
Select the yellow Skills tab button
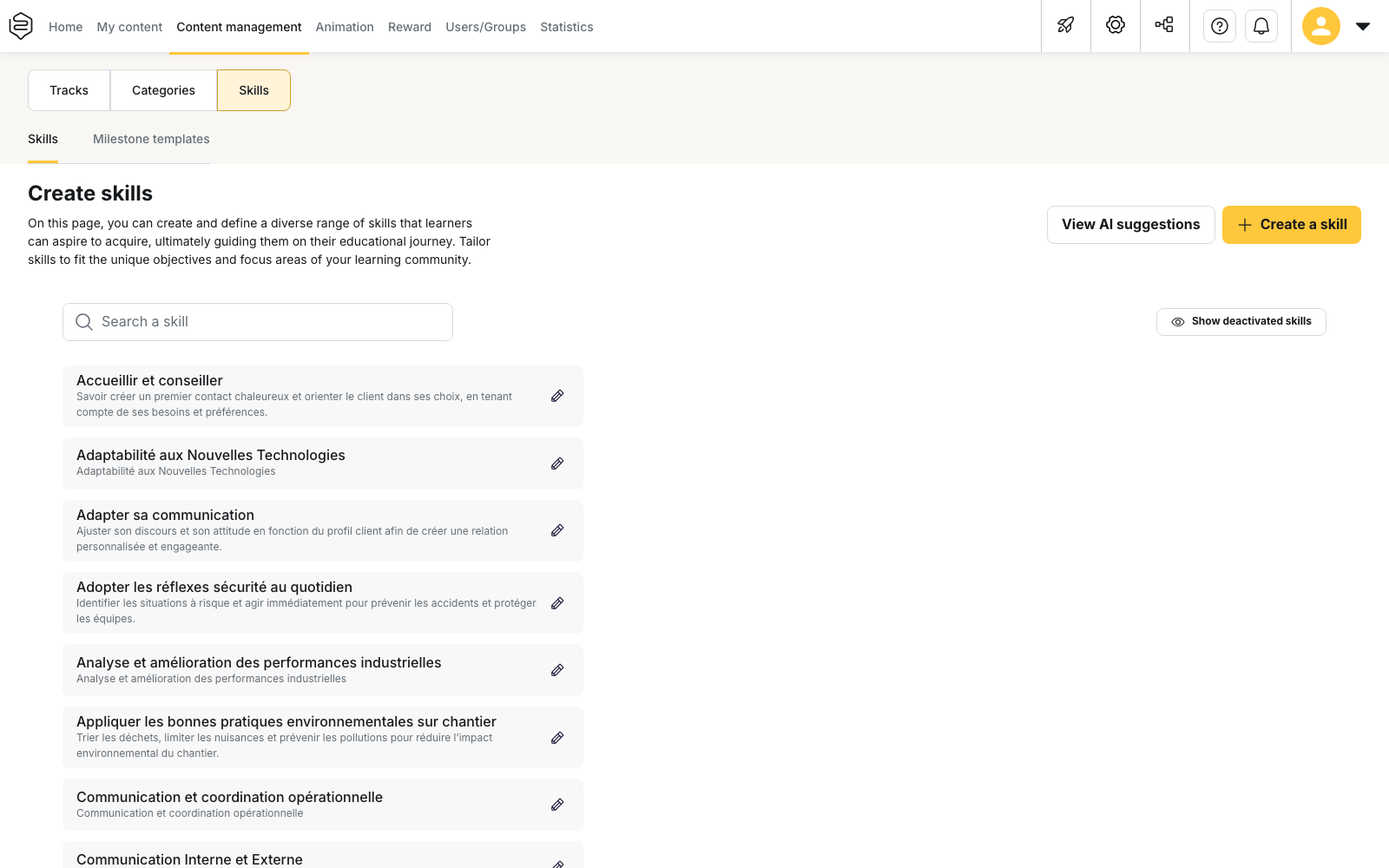(253, 90)
